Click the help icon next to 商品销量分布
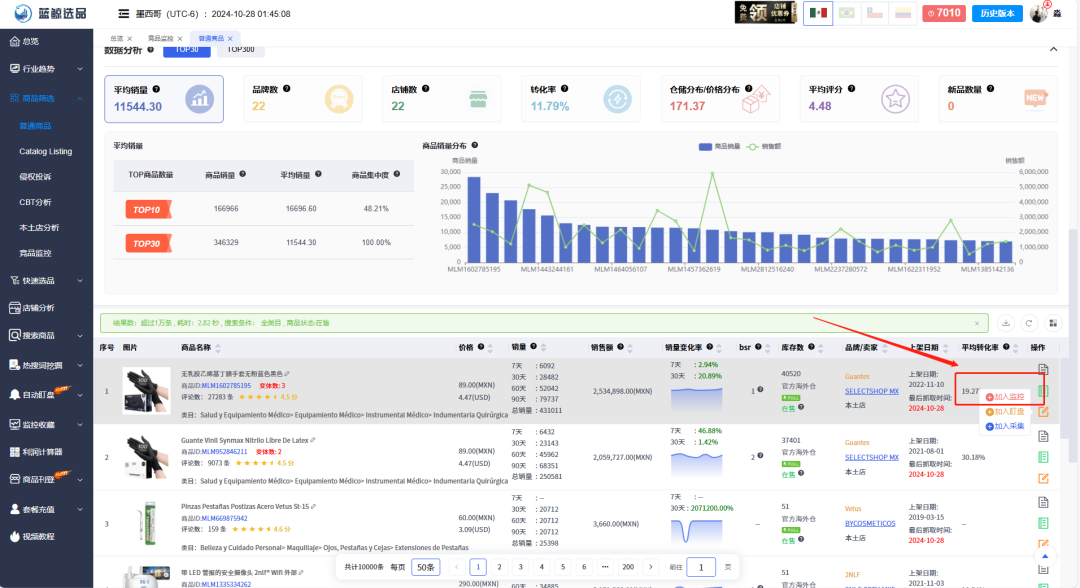Viewport: 1080px width, 588px height. 475,145
